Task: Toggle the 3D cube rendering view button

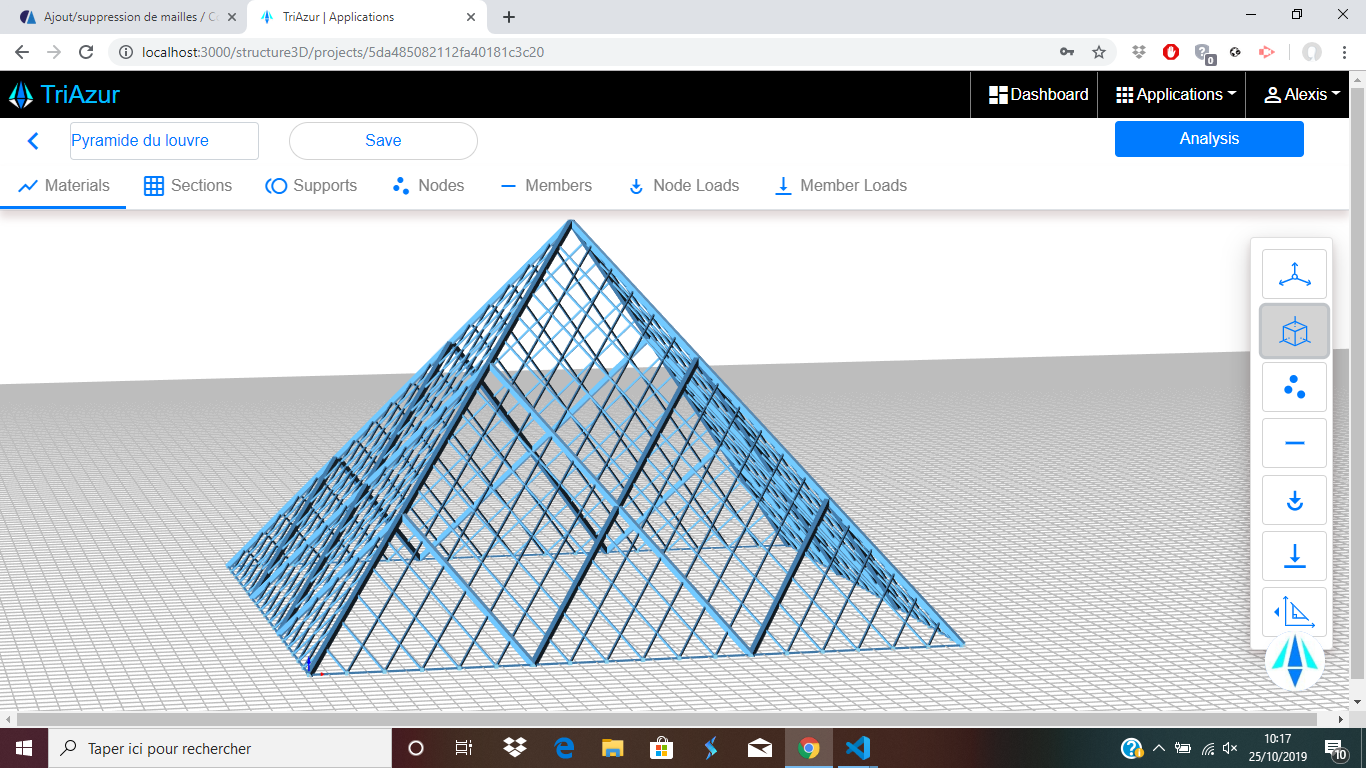Action: (1294, 331)
